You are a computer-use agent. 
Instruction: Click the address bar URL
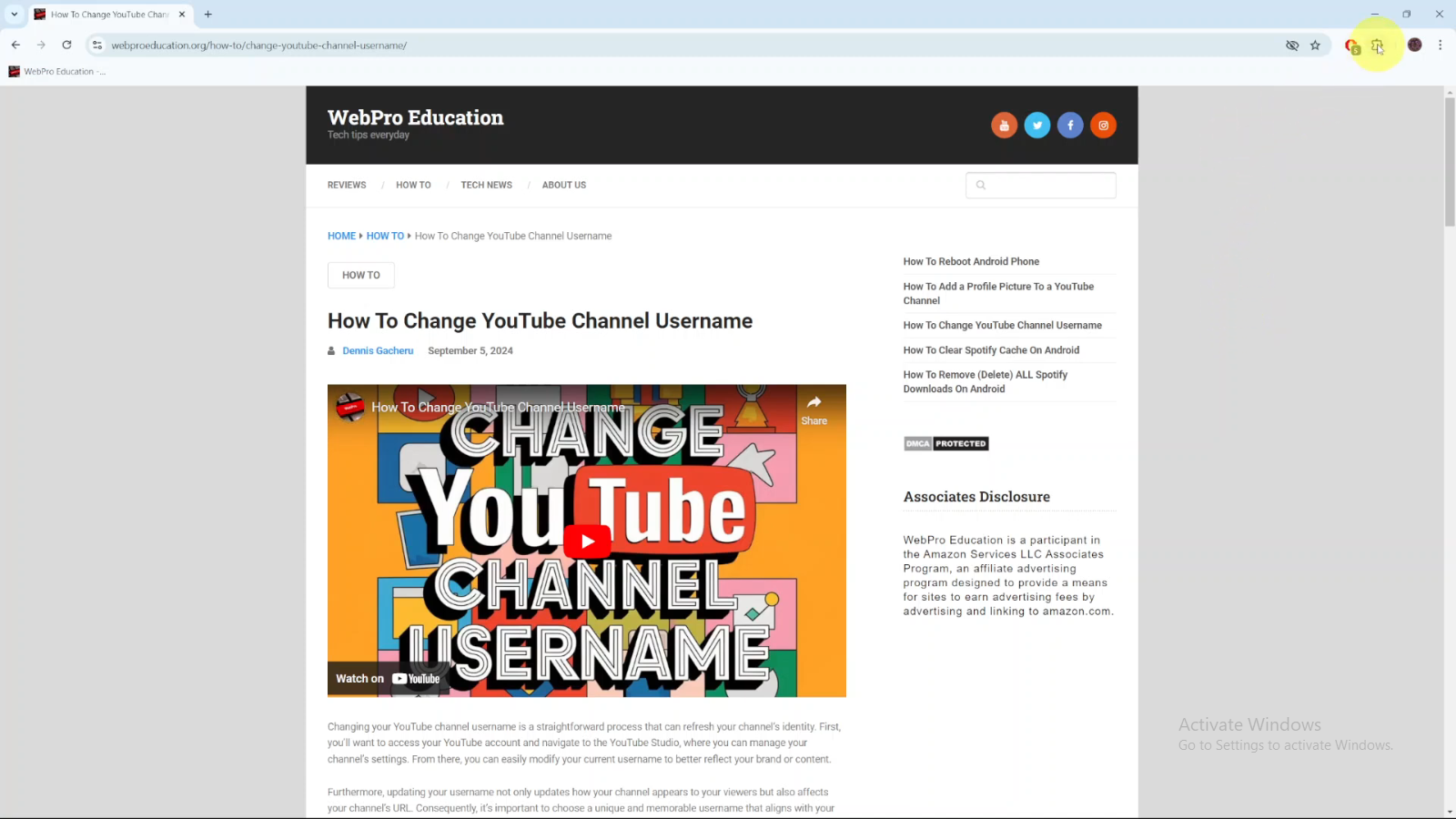[x=258, y=45]
